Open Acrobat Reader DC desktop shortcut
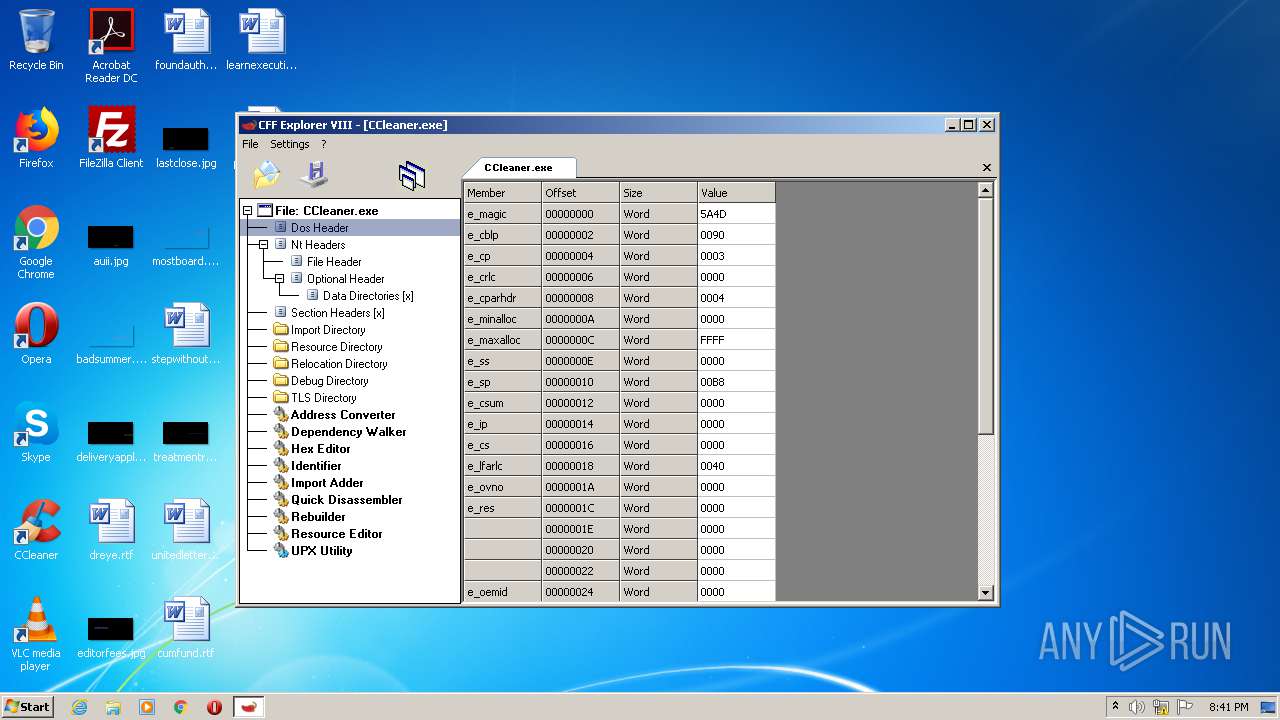This screenshot has height=720, width=1280. tap(111, 46)
